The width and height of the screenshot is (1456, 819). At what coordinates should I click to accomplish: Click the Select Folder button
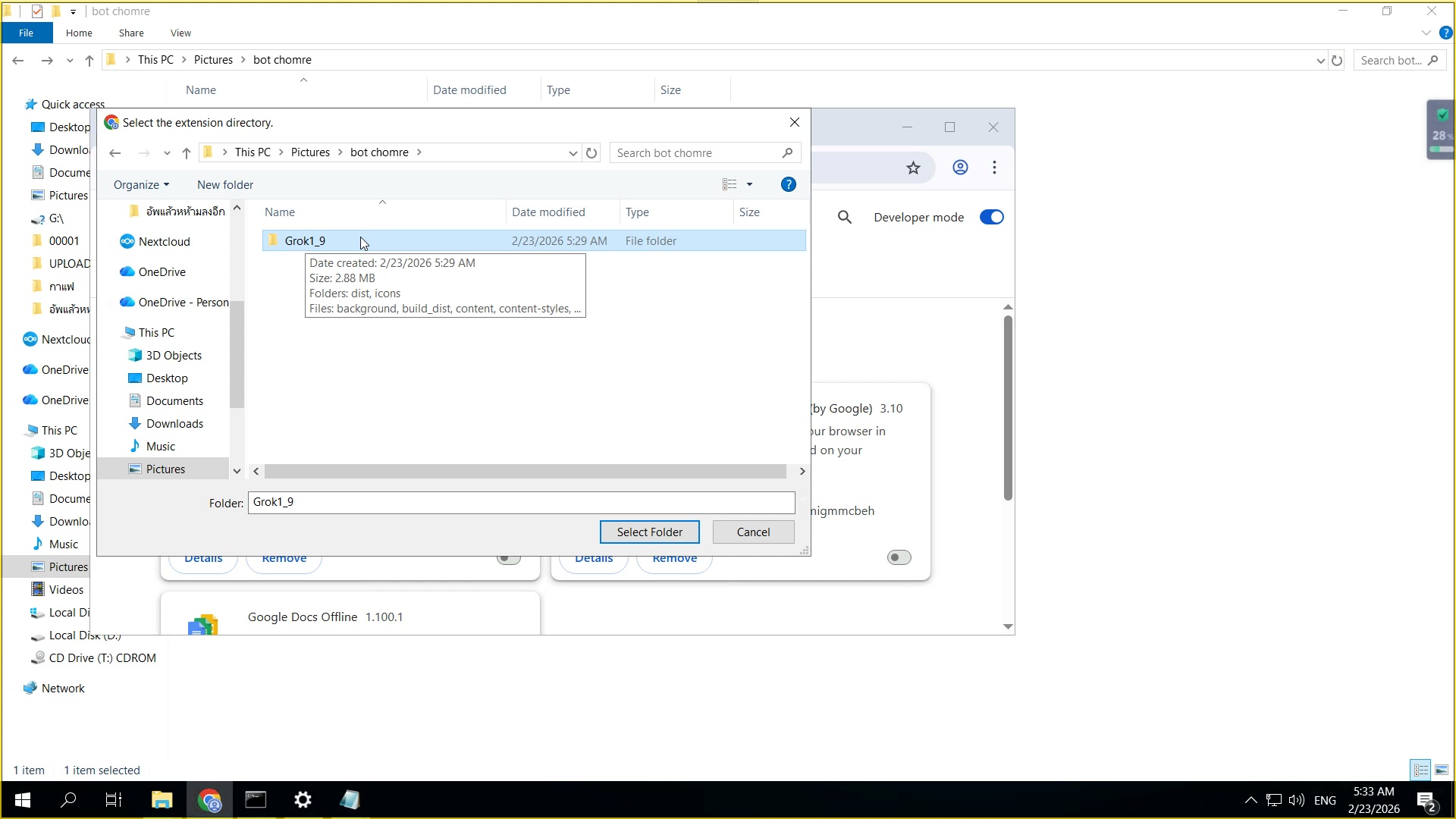click(x=649, y=532)
